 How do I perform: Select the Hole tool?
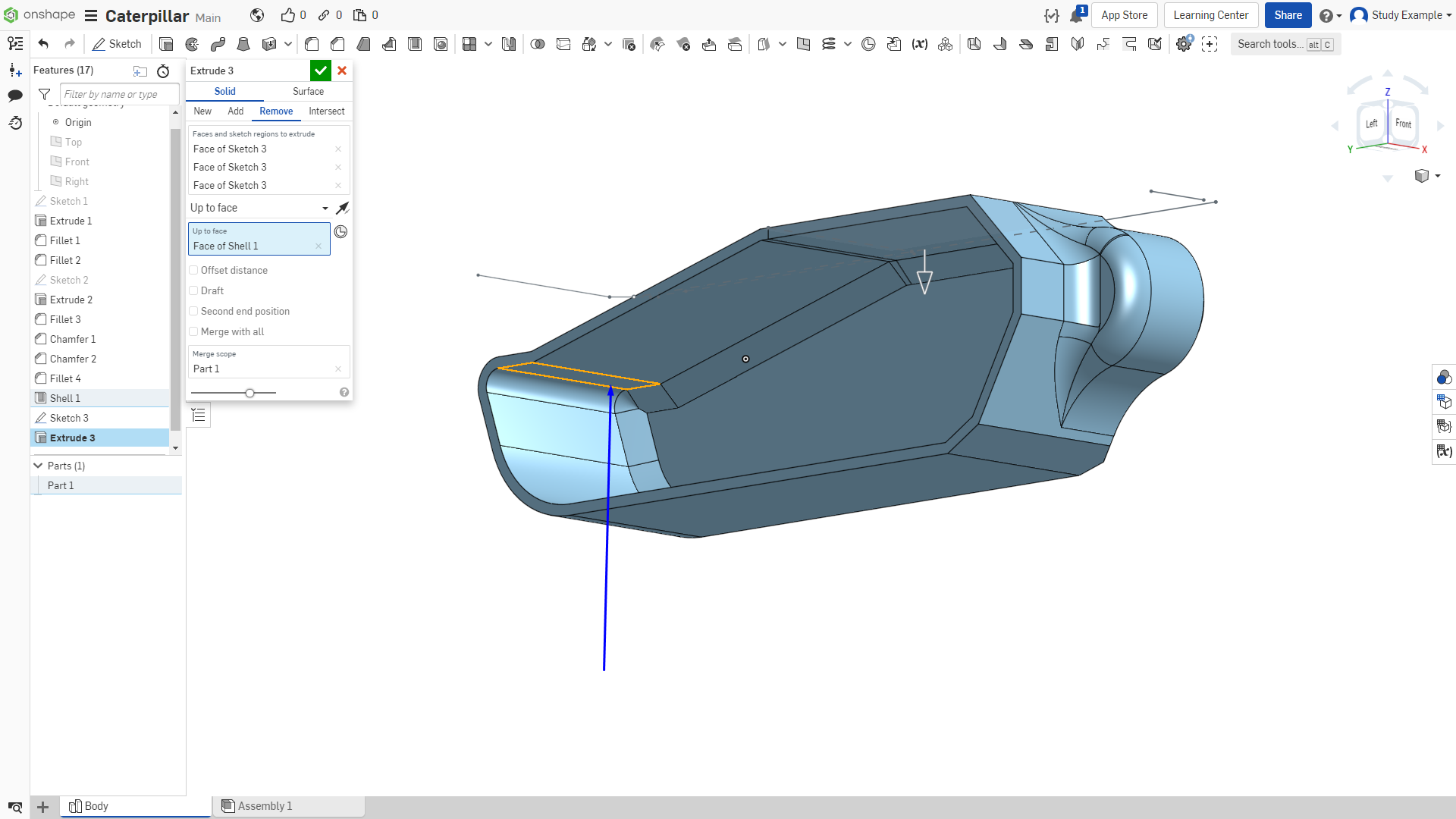click(441, 44)
